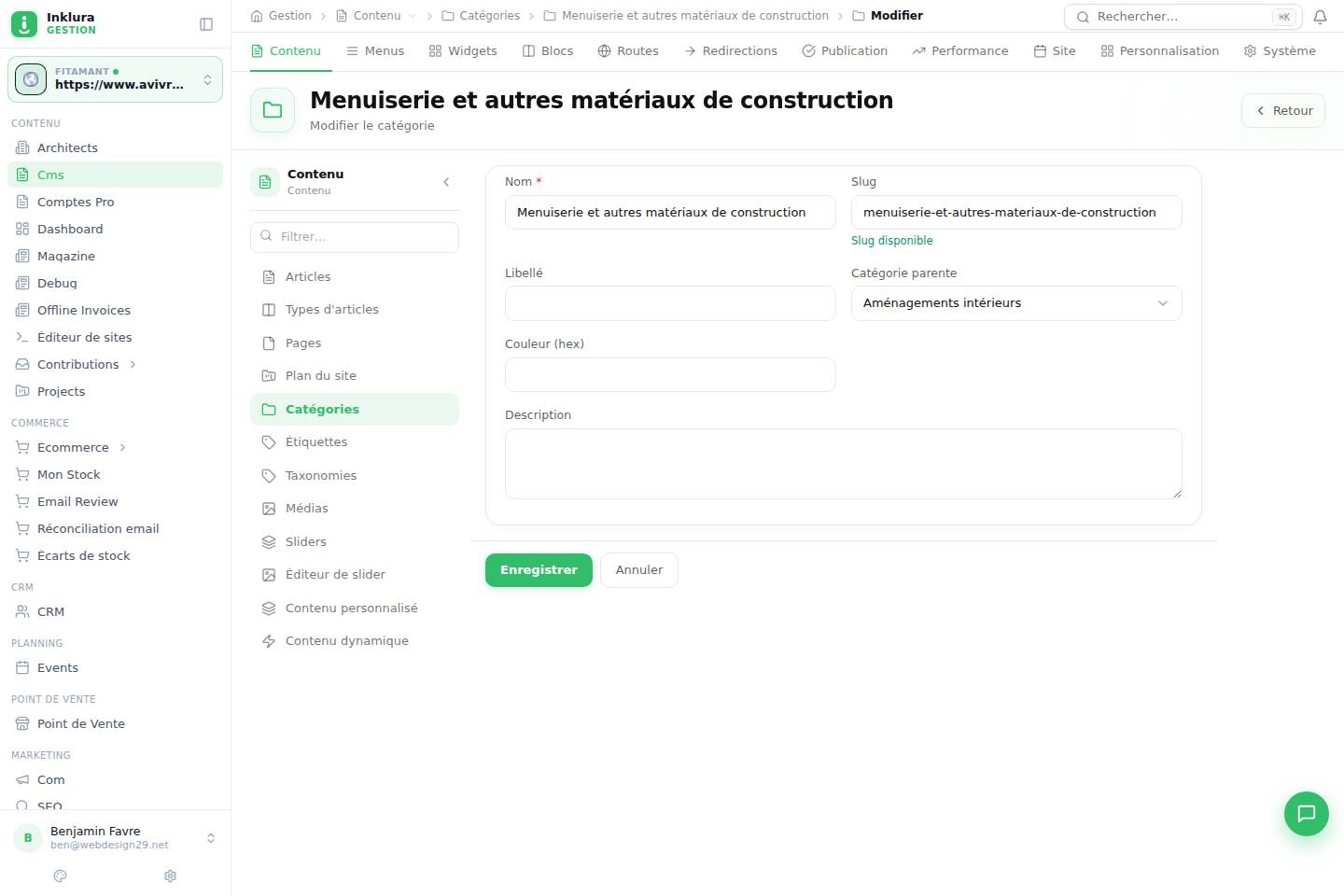
Task: Collapse the Contenu panel chevron
Action: (446, 182)
